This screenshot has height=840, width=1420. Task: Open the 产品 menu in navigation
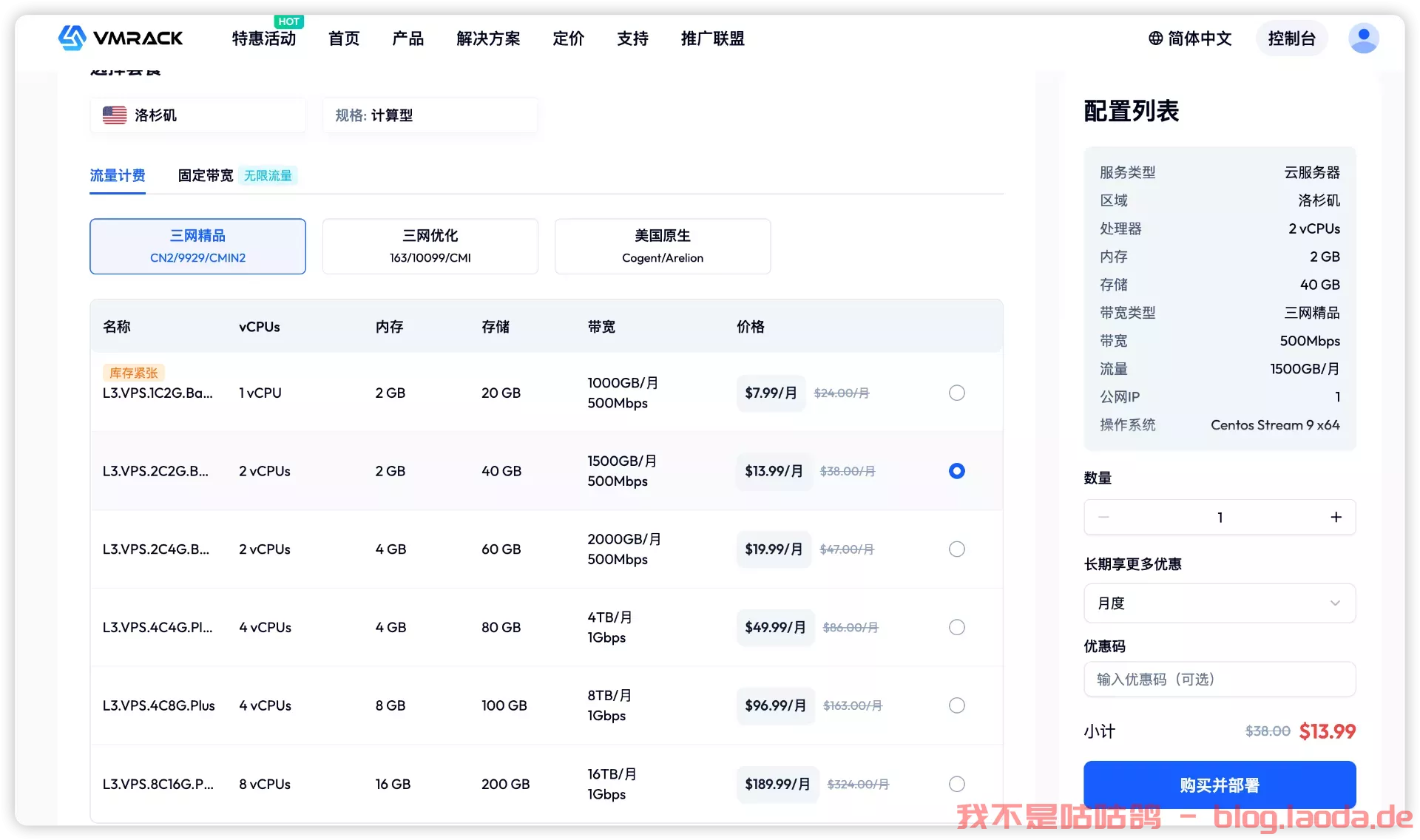pos(408,38)
